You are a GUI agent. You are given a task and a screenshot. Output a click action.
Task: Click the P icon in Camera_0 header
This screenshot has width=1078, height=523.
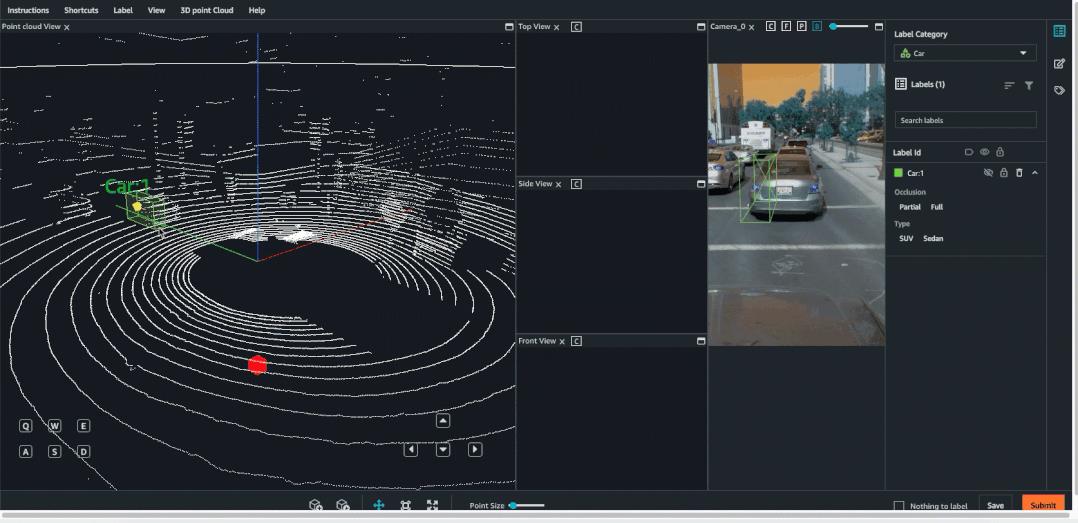pyautogui.click(x=802, y=26)
